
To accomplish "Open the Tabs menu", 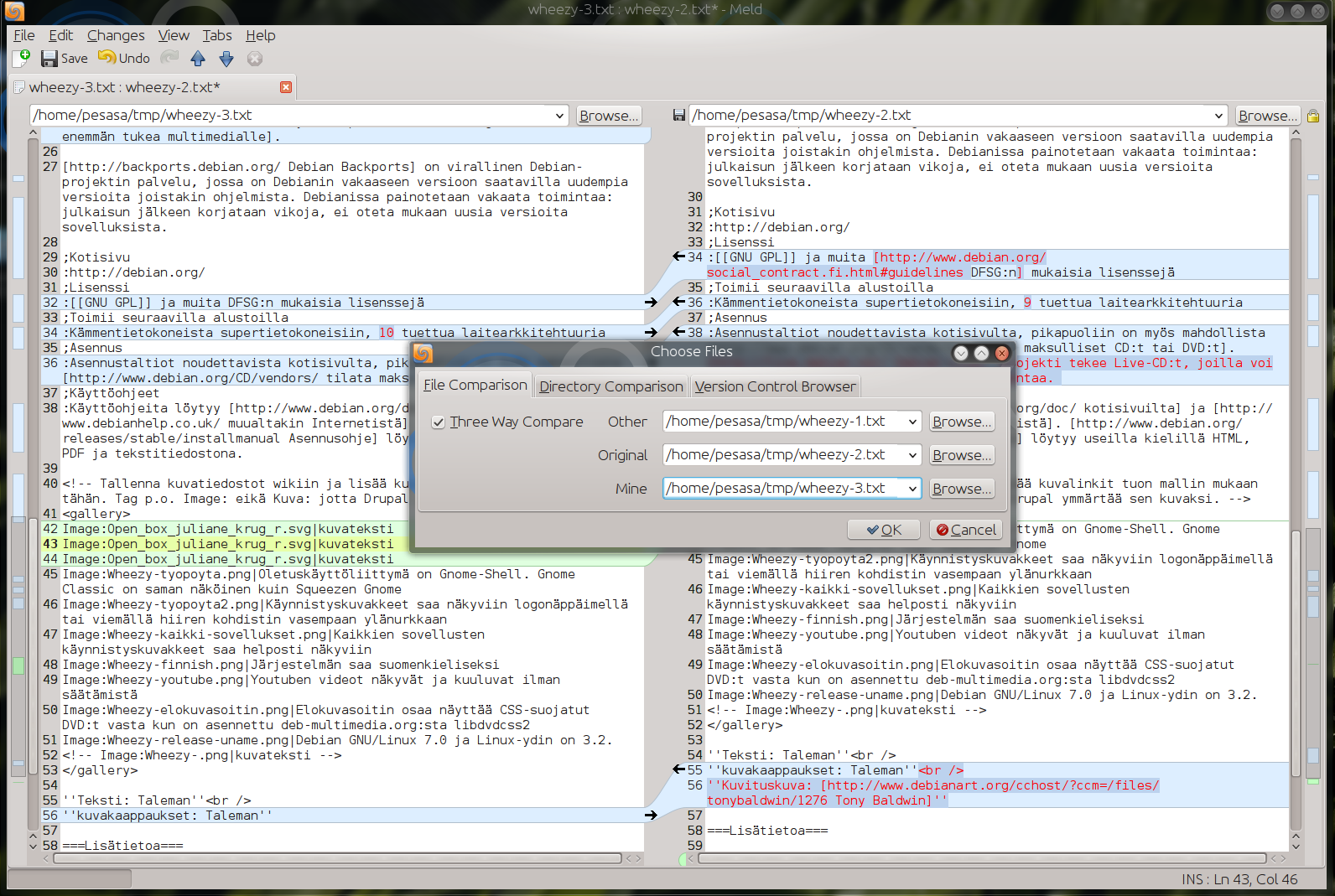I will point(217,35).
